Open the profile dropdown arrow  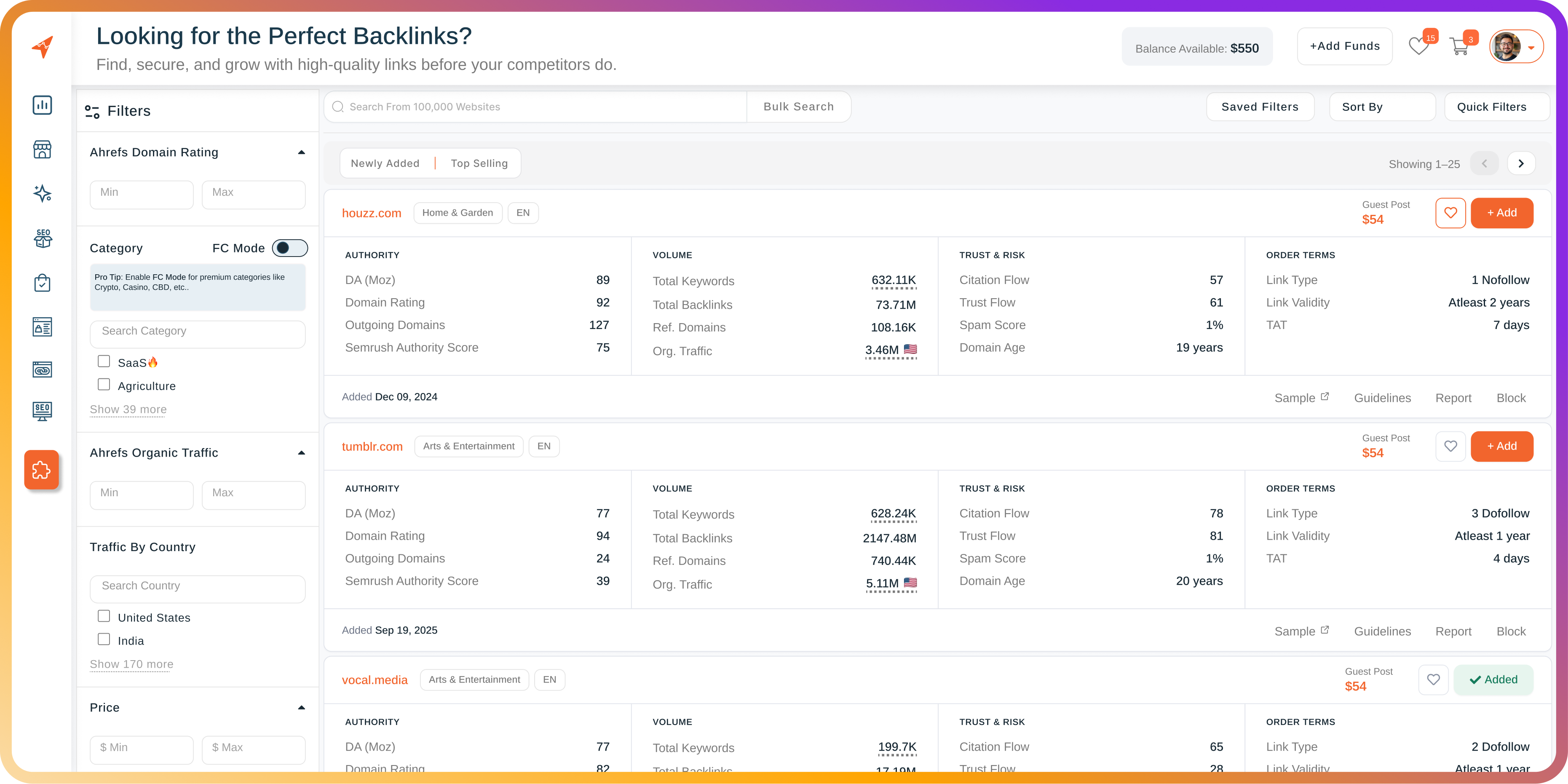[1531, 48]
